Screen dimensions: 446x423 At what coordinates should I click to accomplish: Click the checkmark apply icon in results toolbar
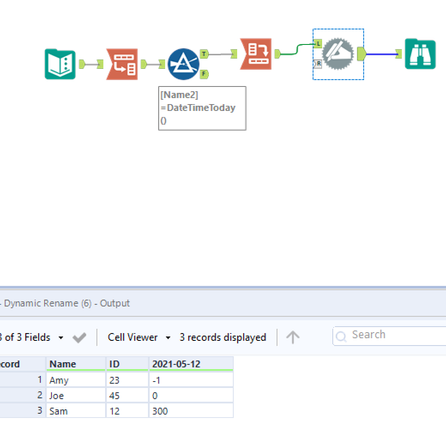point(79,338)
